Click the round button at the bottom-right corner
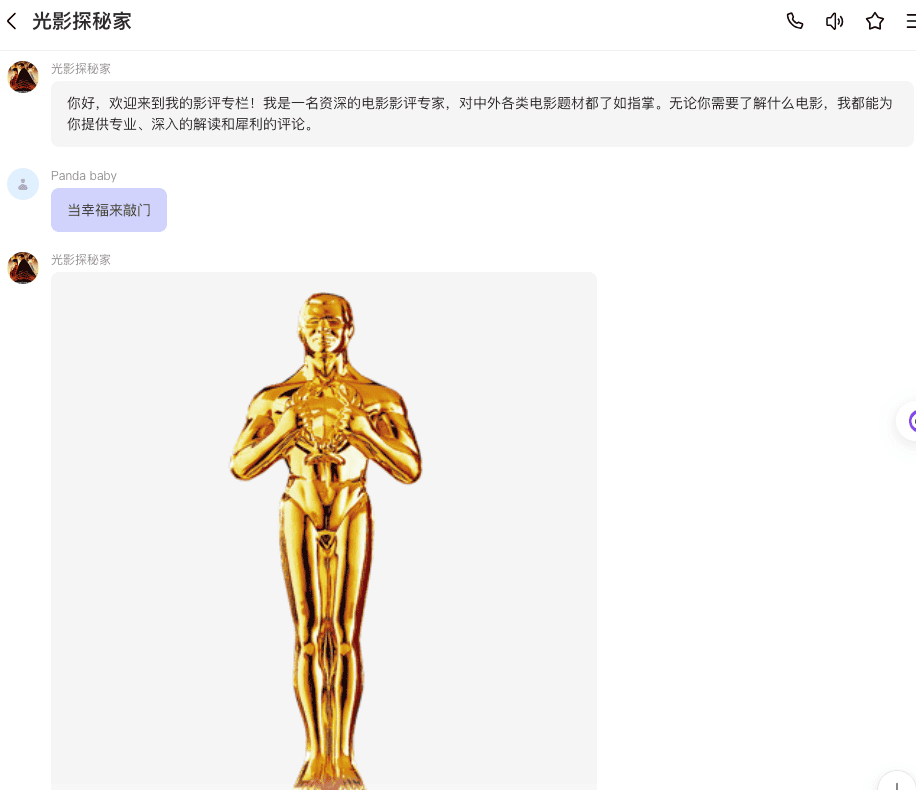 point(897,782)
